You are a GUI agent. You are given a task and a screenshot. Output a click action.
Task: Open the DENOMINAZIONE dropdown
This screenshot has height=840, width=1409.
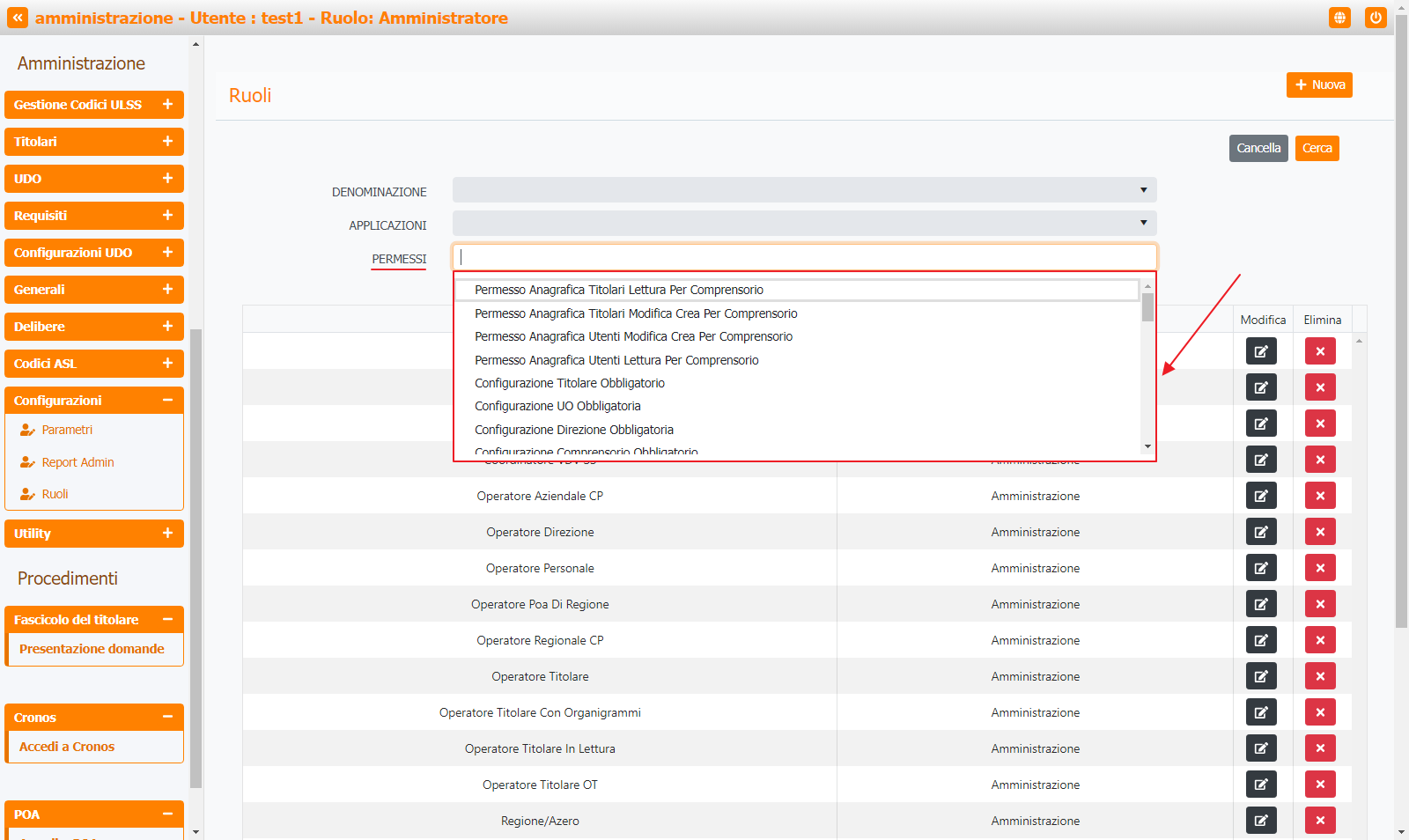[804, 190]
